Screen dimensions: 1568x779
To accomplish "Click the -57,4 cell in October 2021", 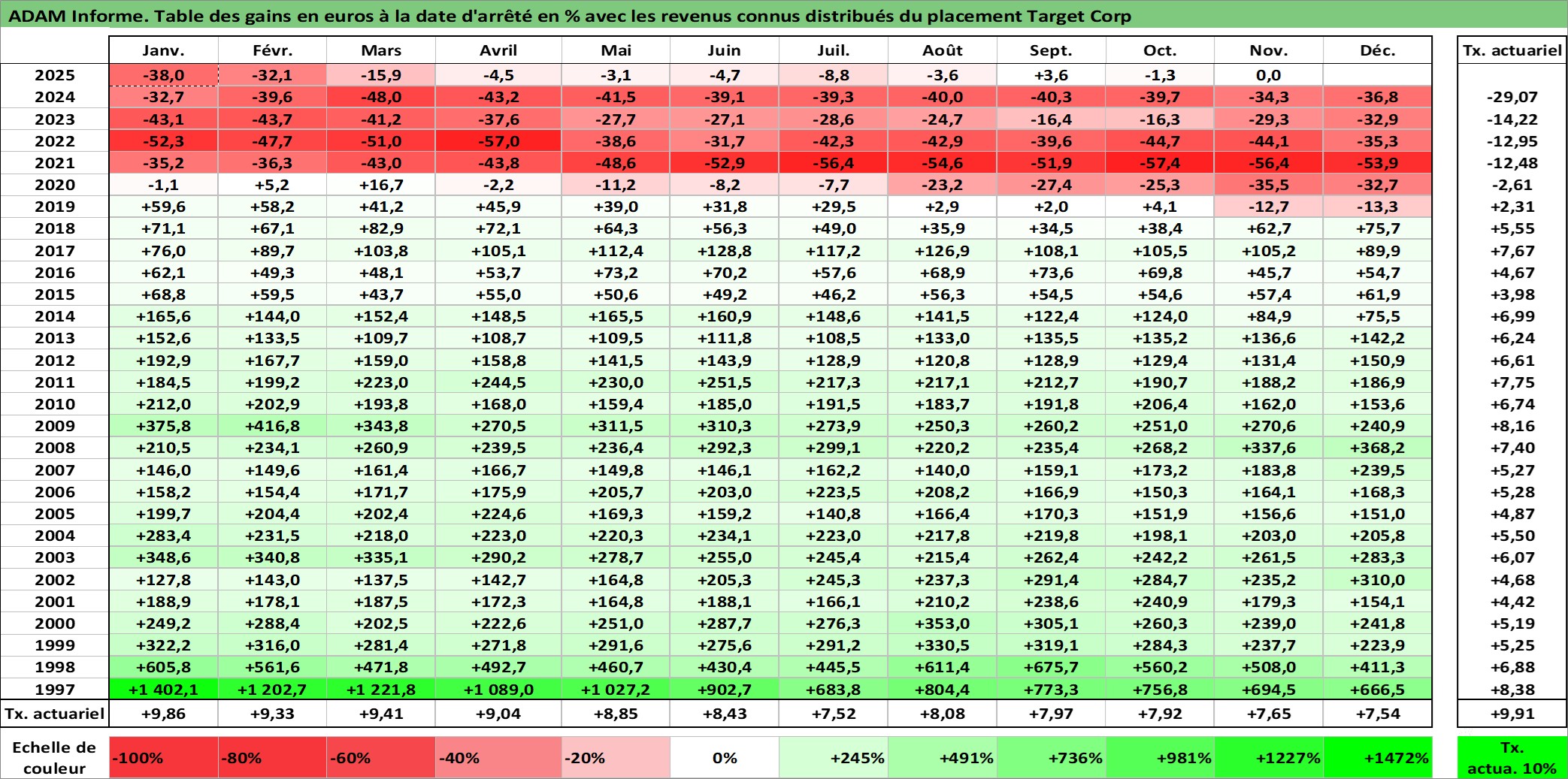I will point(1160,163).
